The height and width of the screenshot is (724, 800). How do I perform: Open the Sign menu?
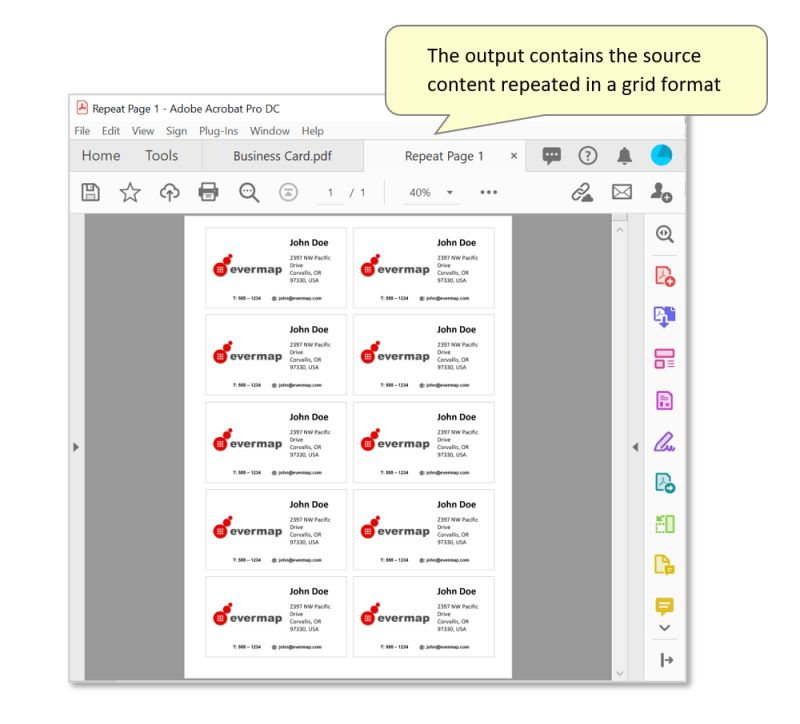(x=176, y=131)
